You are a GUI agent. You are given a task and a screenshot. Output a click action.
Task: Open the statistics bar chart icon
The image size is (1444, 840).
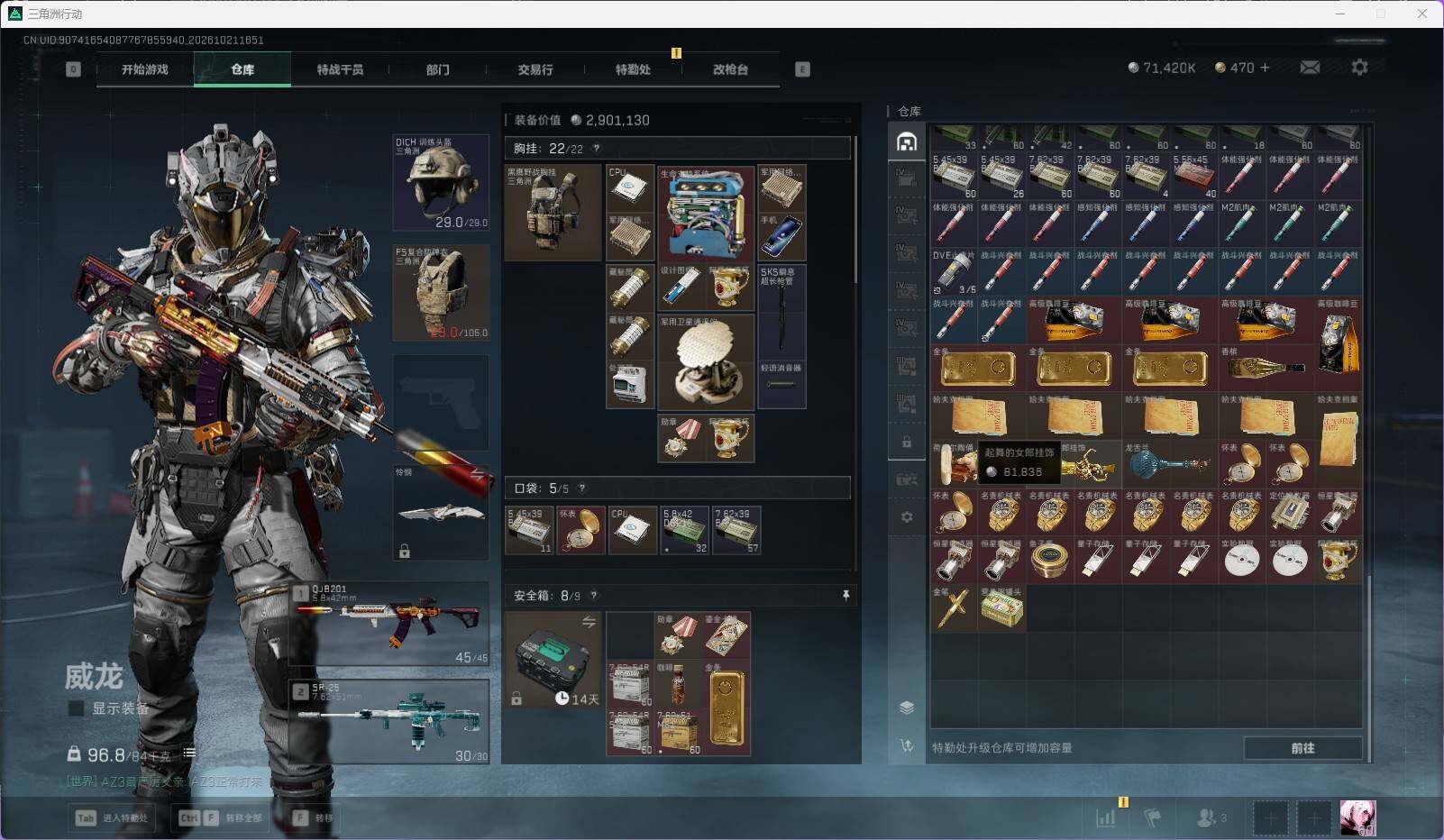[1105, 817]
